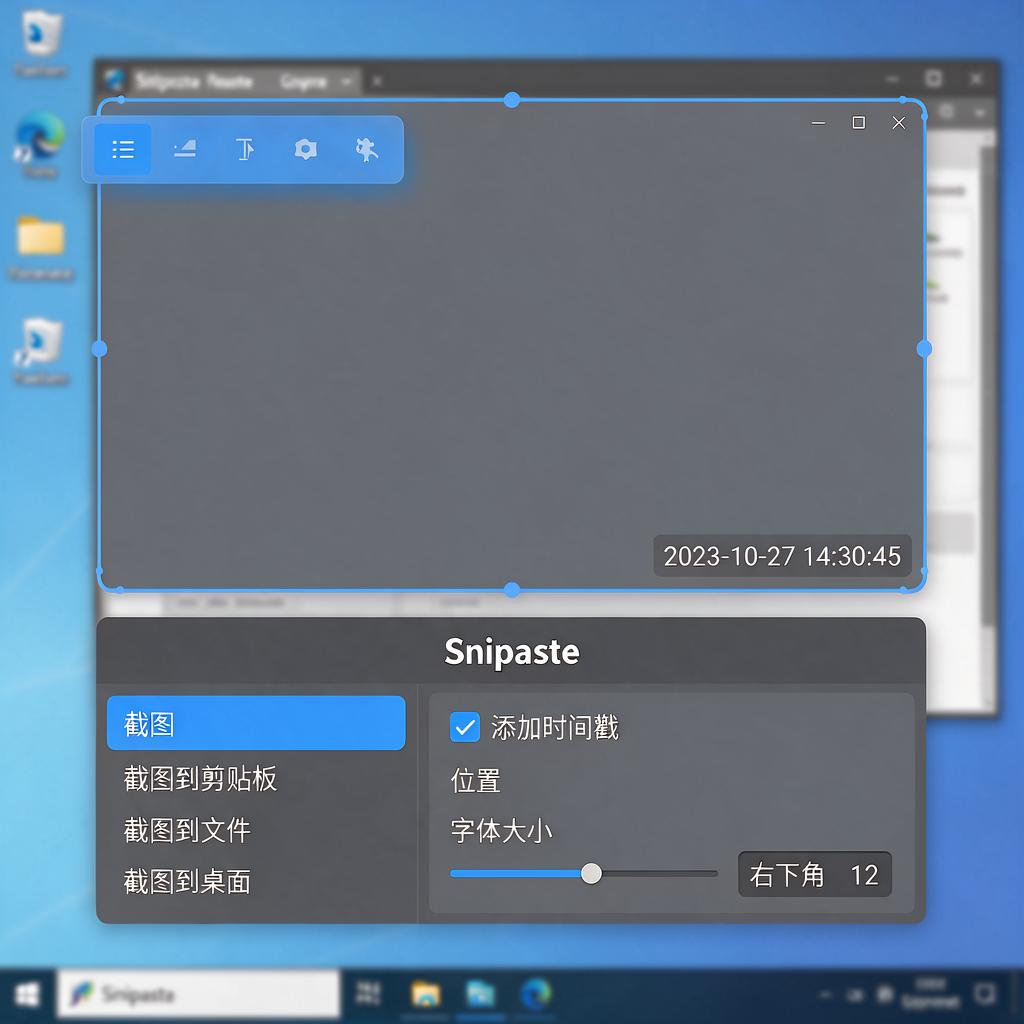
Task: Click the Snipaste panel title
Action: point(512,651)
